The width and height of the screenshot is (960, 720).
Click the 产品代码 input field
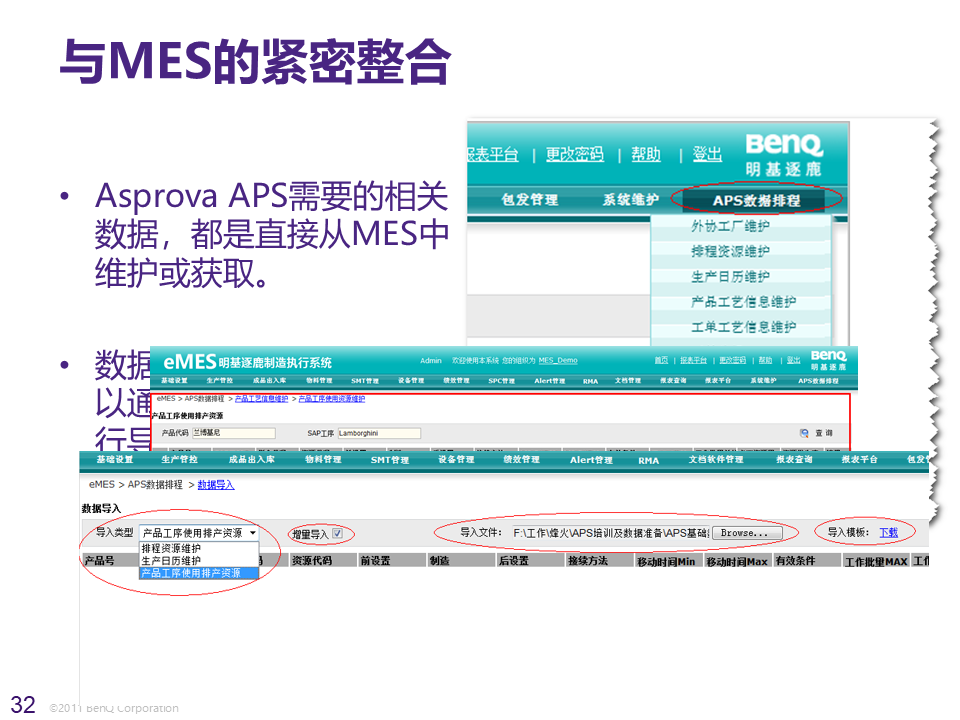233,433
